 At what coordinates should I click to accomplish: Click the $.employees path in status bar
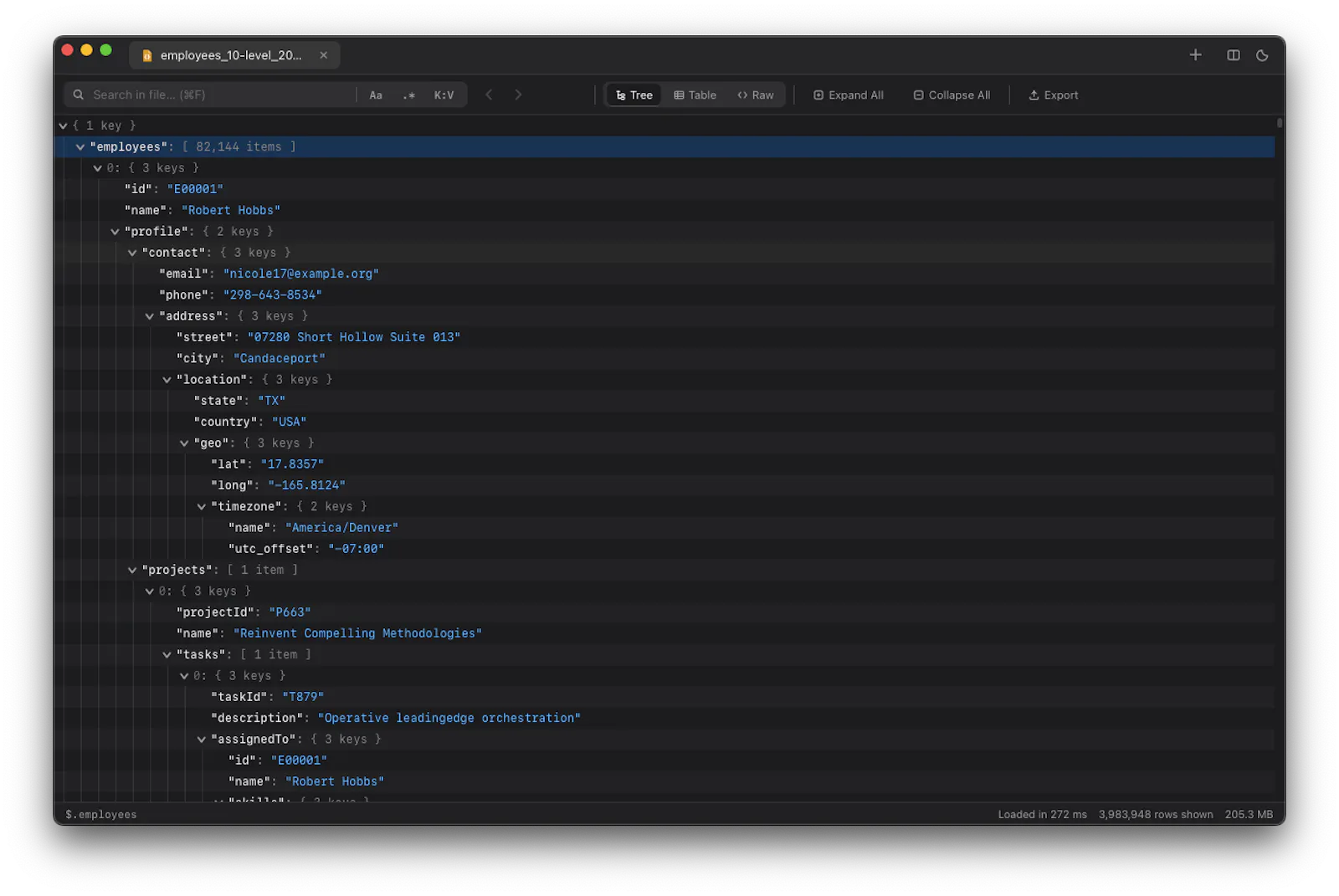point(101,815)
